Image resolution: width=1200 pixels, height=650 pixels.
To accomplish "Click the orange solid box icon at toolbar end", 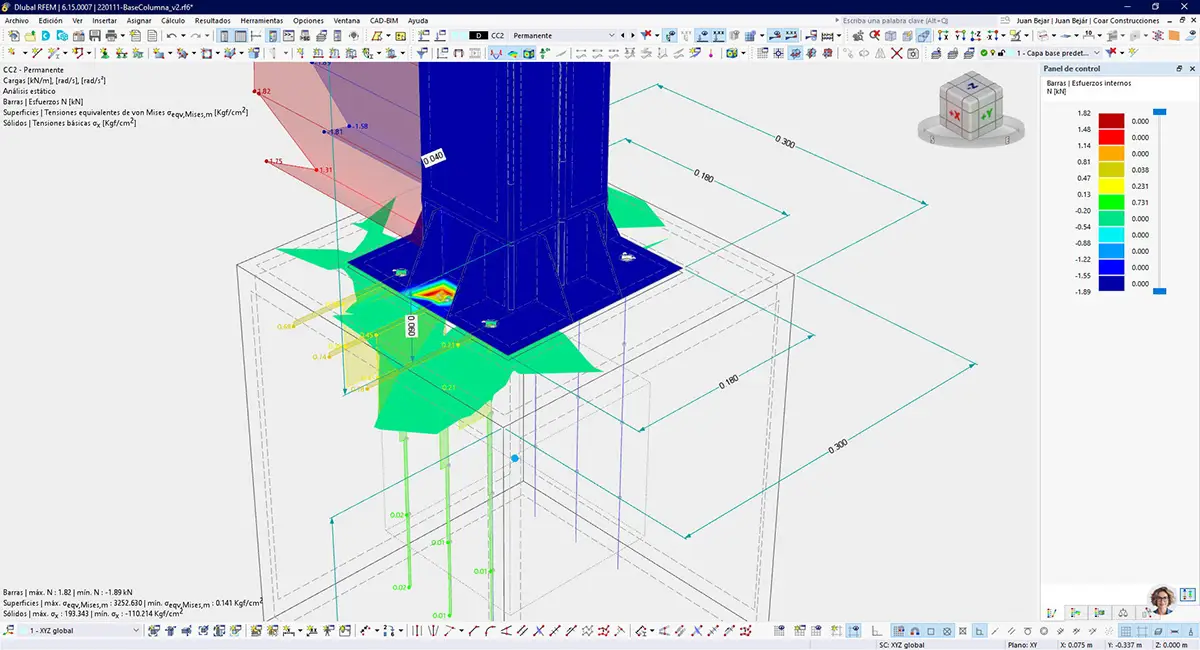I will (x=1174, y=36).
